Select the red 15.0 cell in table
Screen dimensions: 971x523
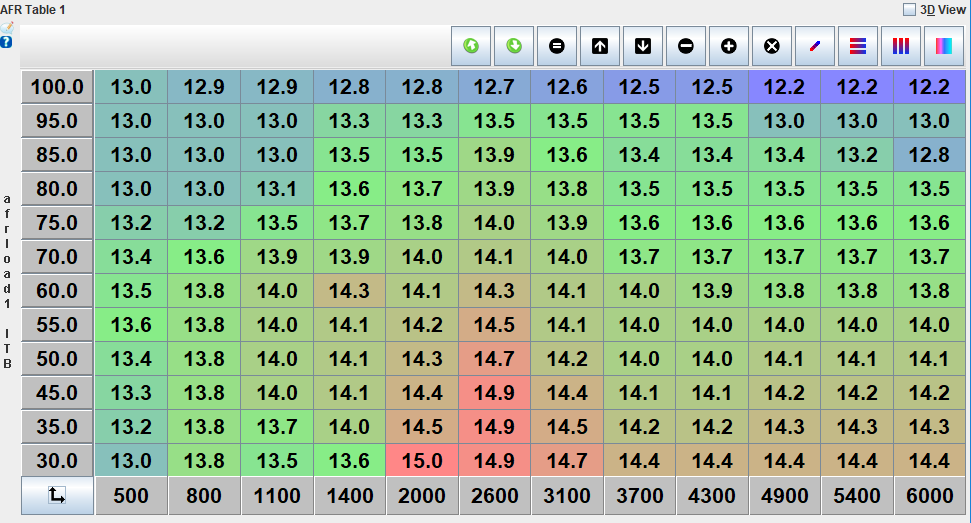[x=422, y=461]
